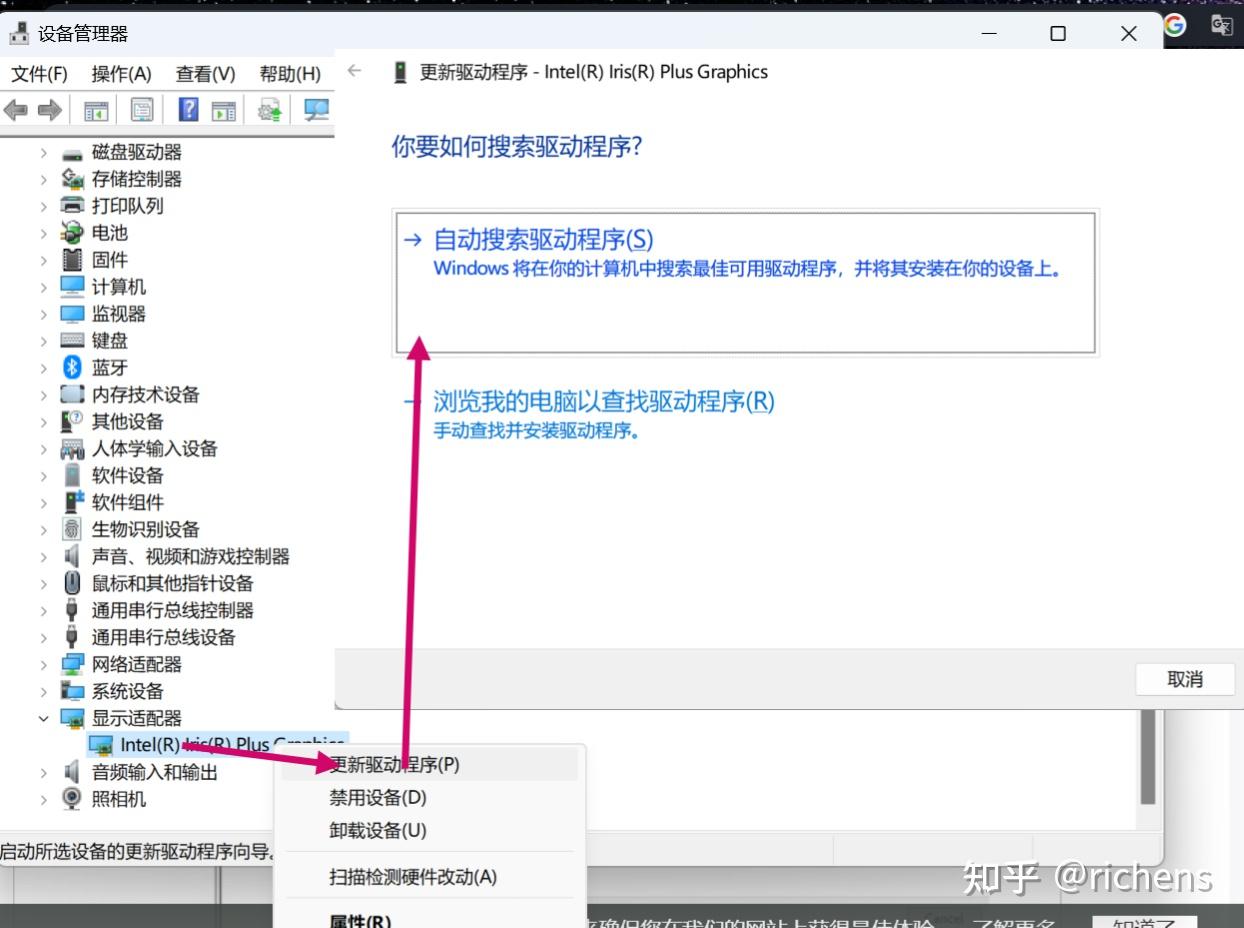
Task: Click the chip icon beside 固件
Action: coord(72,259)
